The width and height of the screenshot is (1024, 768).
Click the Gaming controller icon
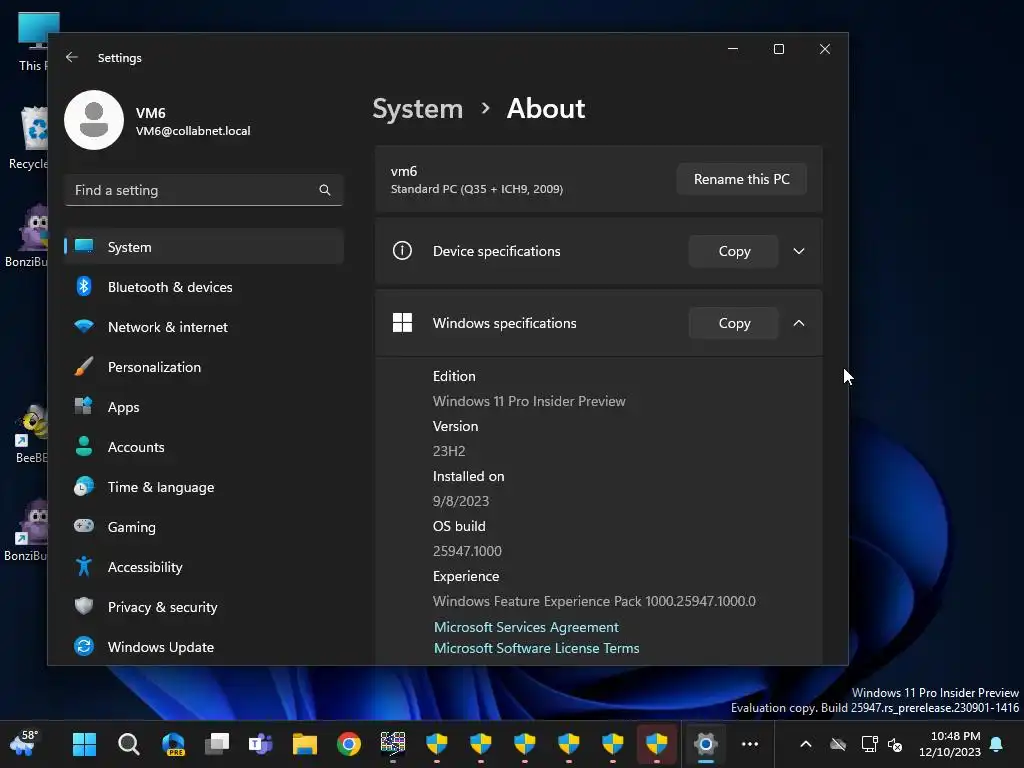click(x=84, y=525)
